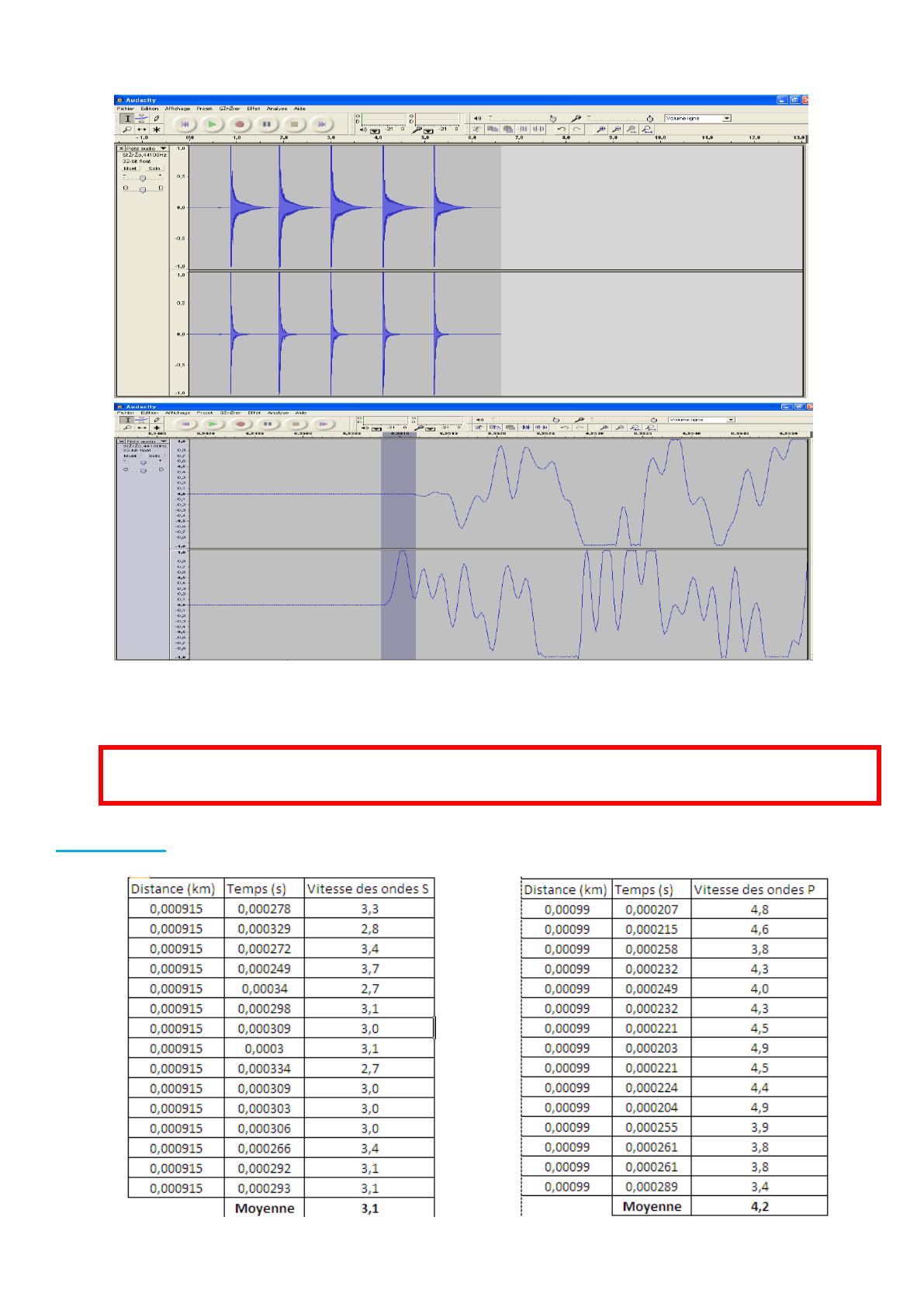Adjust the track gain slider in upper window

pyautogui.click(x=142, y=178)
